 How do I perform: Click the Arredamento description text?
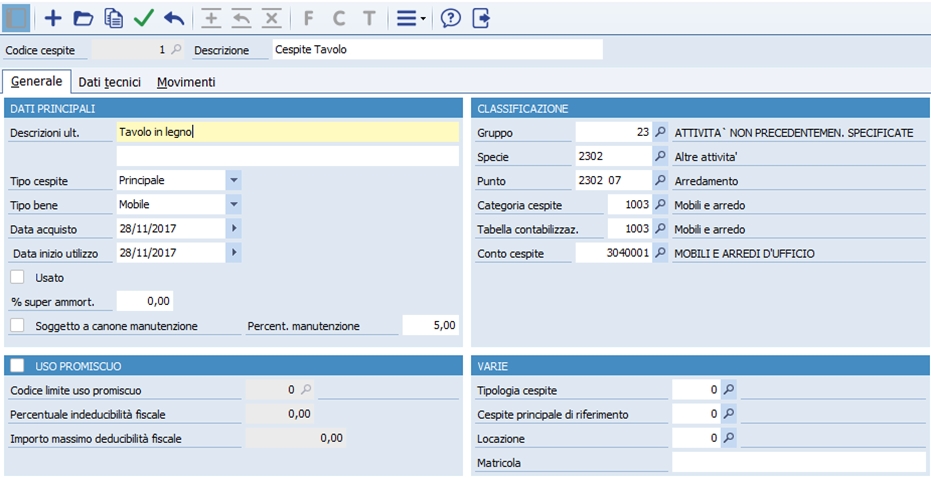click(706, 181)
